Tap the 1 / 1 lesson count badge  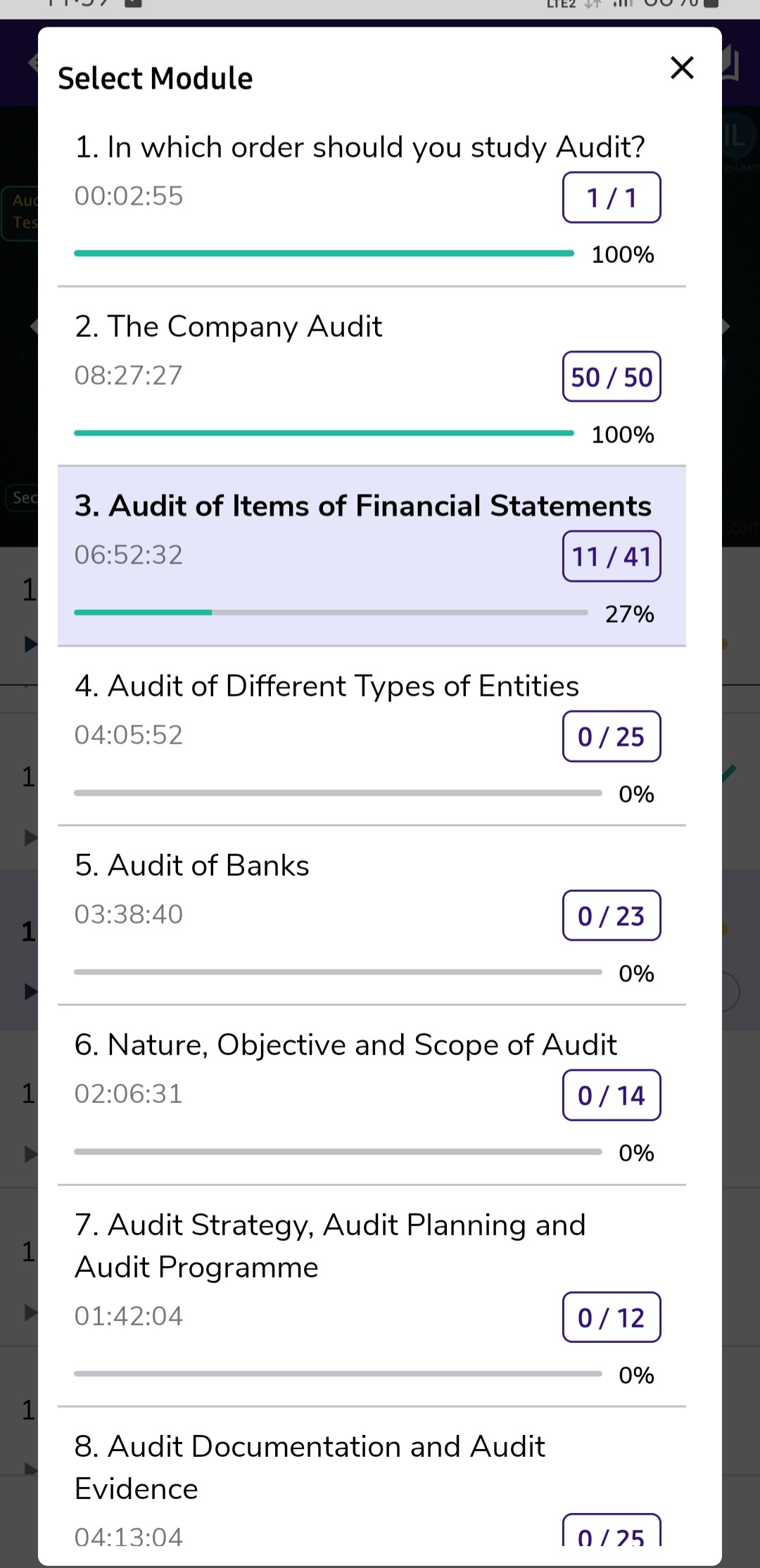[612, 198]
